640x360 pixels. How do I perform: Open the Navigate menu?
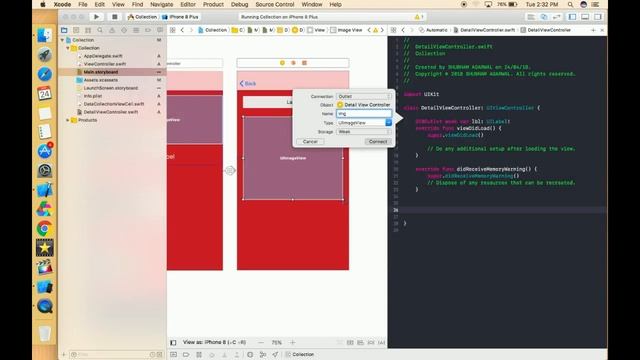[162, 4]
